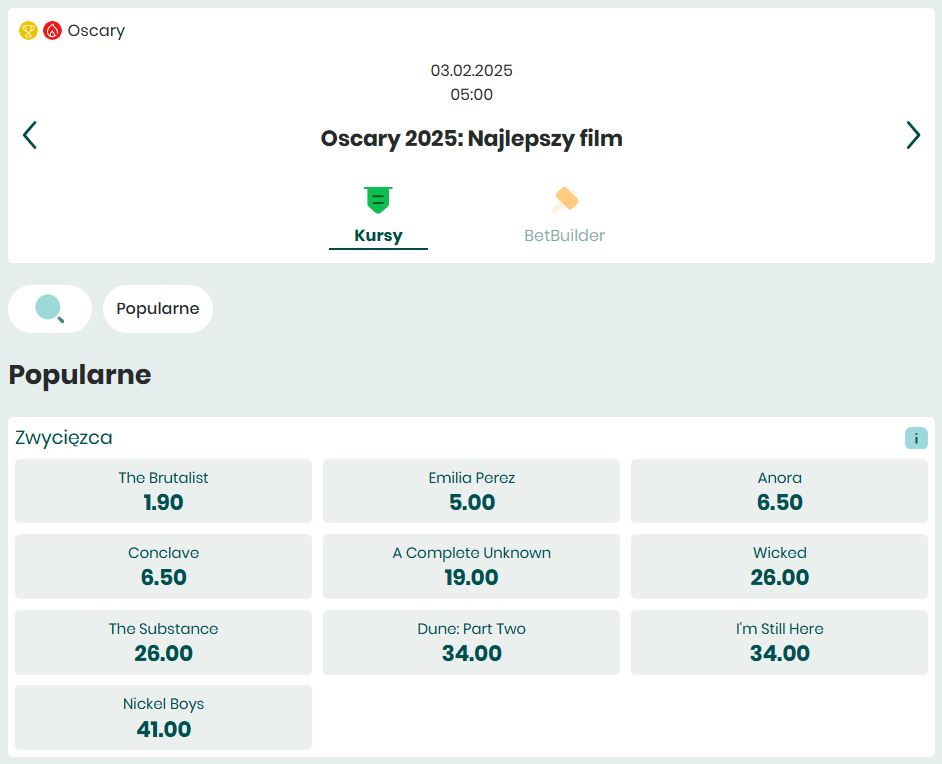Go to previous event with left arrow

pyautogui.click(x=30, y=135)
